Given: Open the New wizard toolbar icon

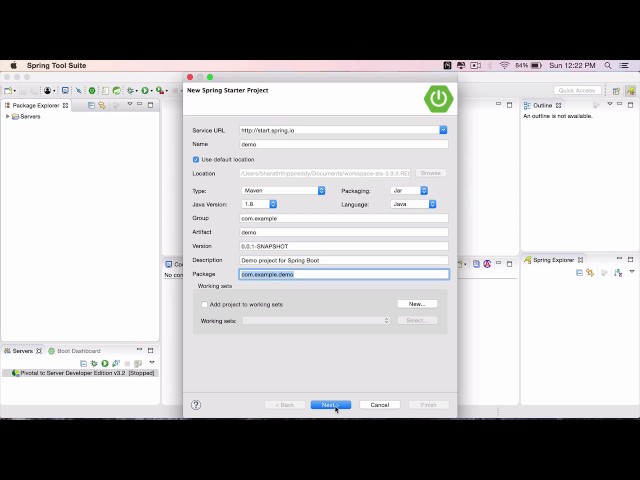Looking at the screenshot, I should [x=8, y=91].
